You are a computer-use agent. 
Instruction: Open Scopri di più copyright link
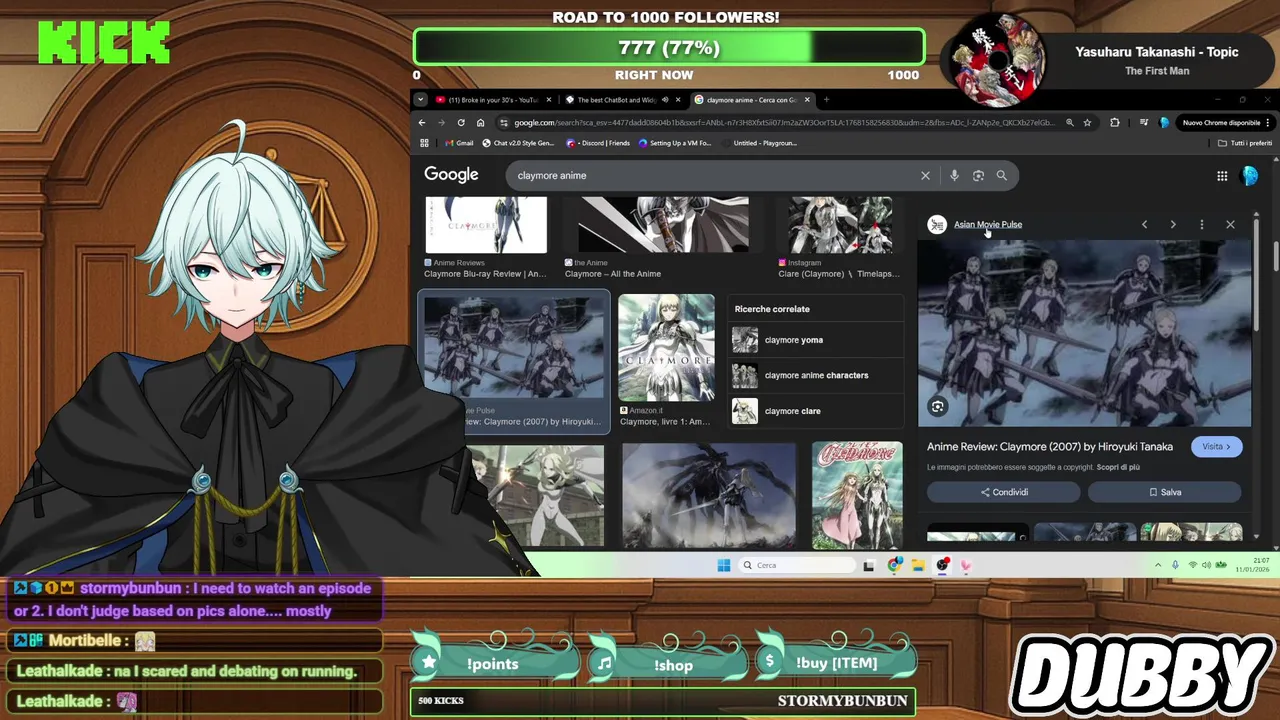(1118, 467)
